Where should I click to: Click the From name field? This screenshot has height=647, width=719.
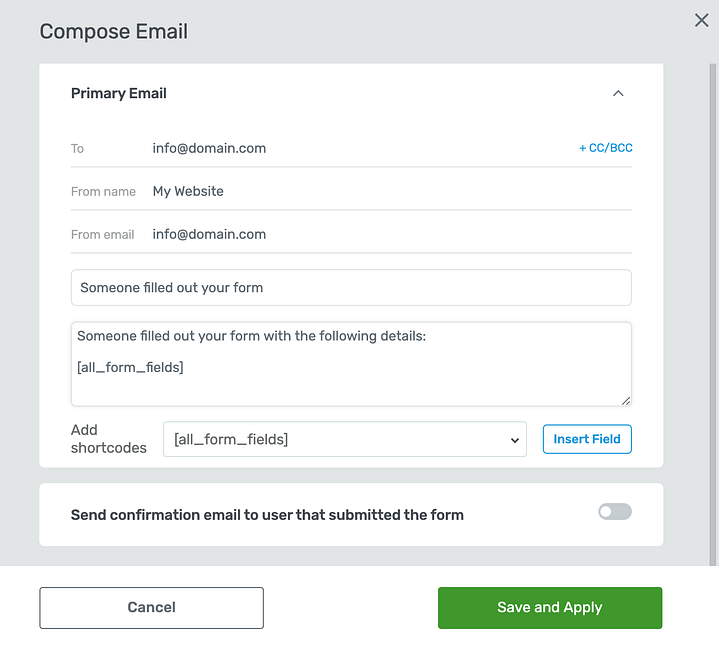[x=390, y=191]
